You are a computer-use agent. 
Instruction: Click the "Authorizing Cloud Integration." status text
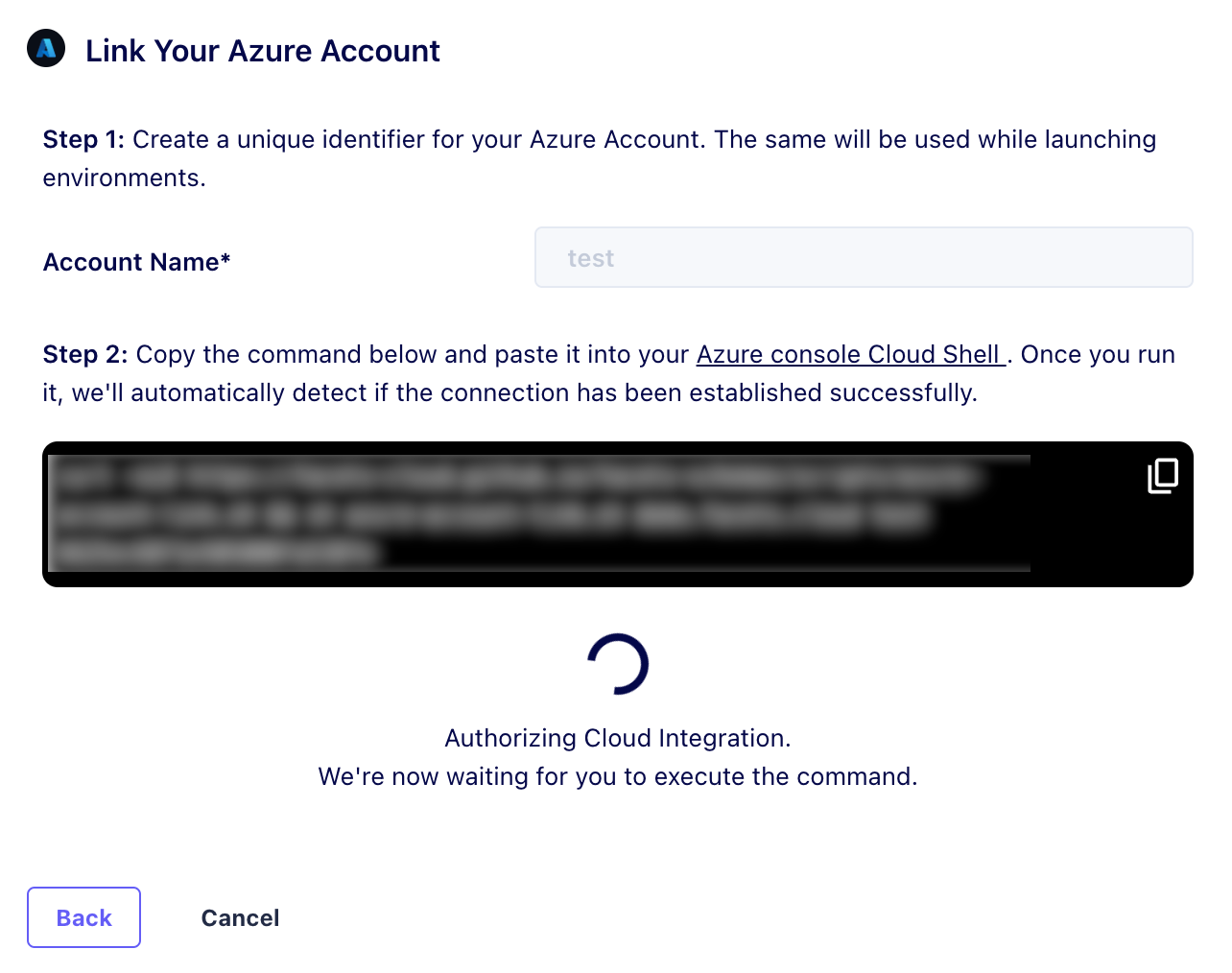pyautogui.click(x=618, y=738)
